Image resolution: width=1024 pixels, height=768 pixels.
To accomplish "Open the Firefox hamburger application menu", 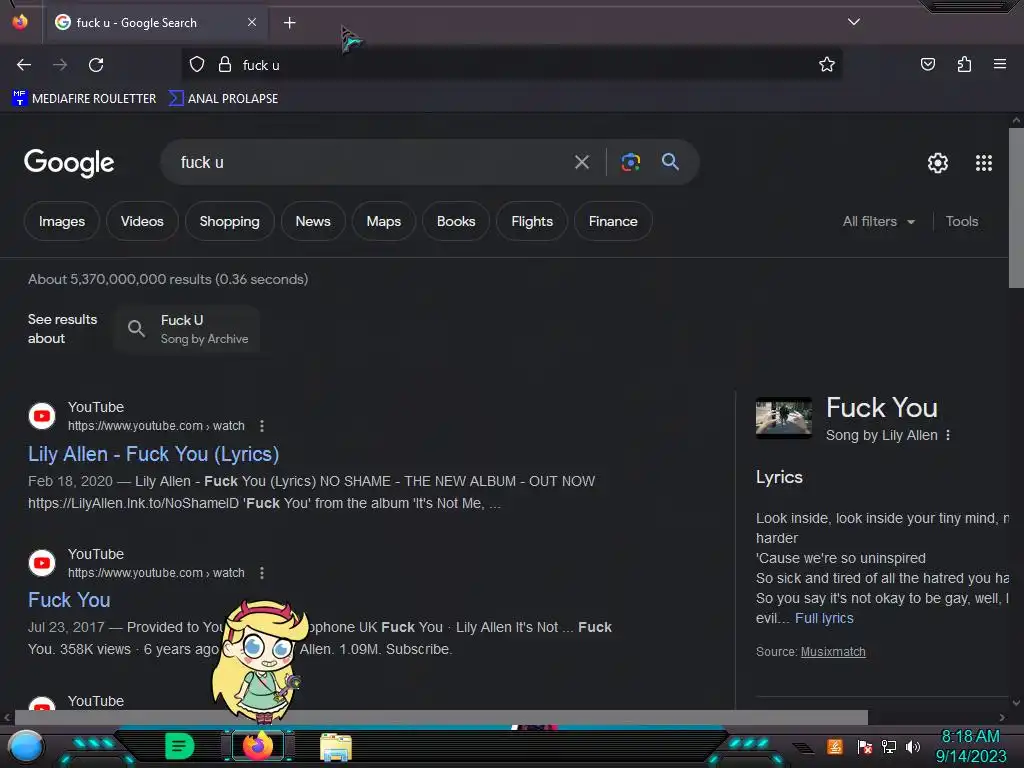I will click(1000, 64).
